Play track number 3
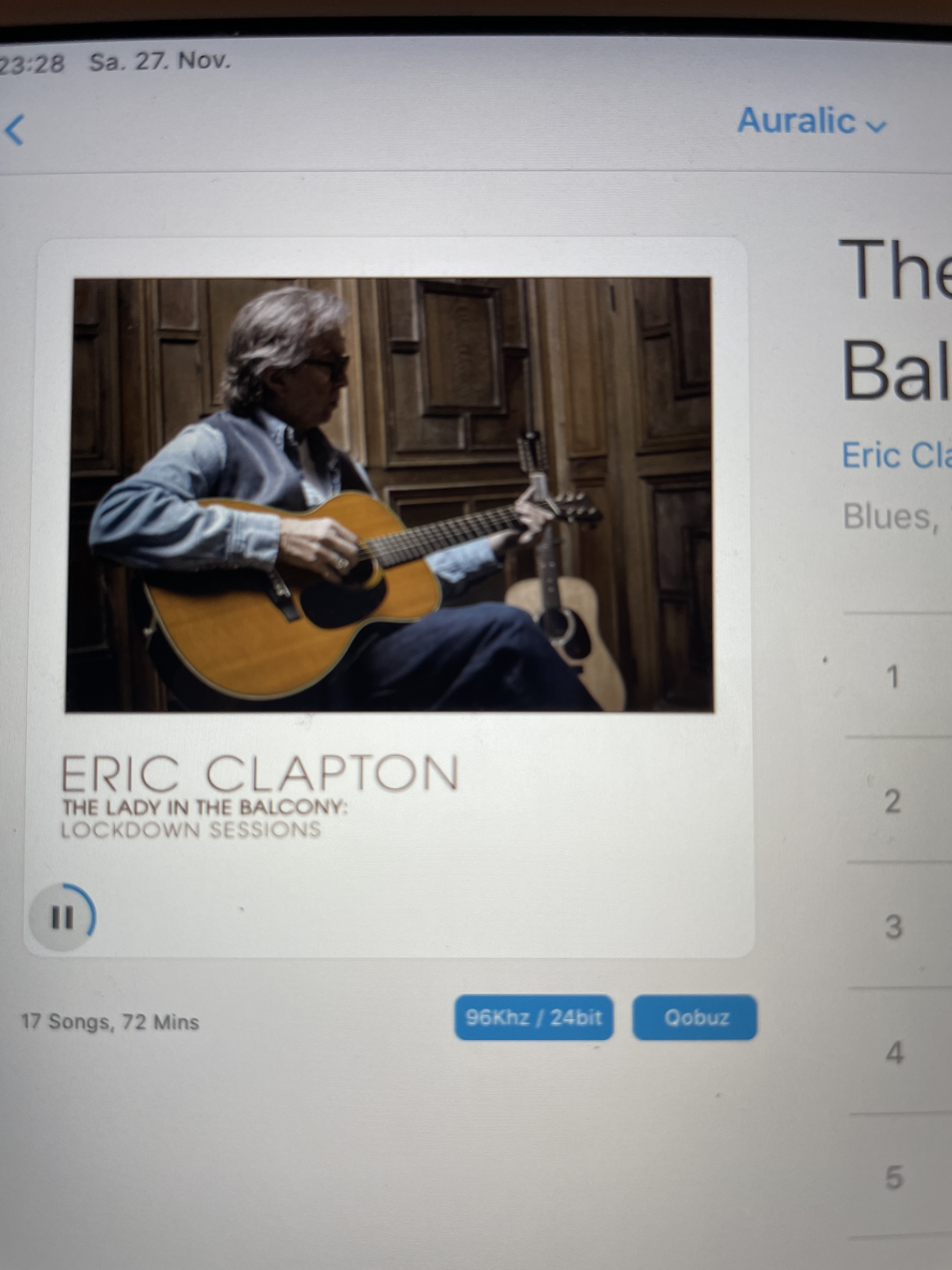 pos(893,927)
